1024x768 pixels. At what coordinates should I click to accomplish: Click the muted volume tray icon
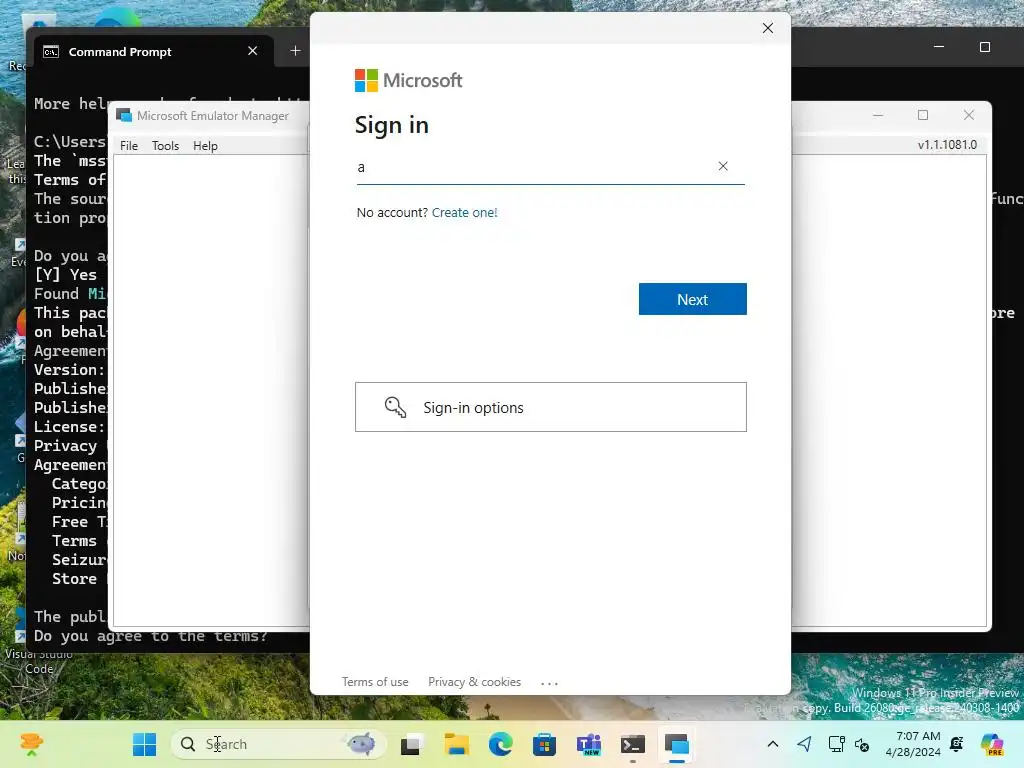click(x=861, y=744)
